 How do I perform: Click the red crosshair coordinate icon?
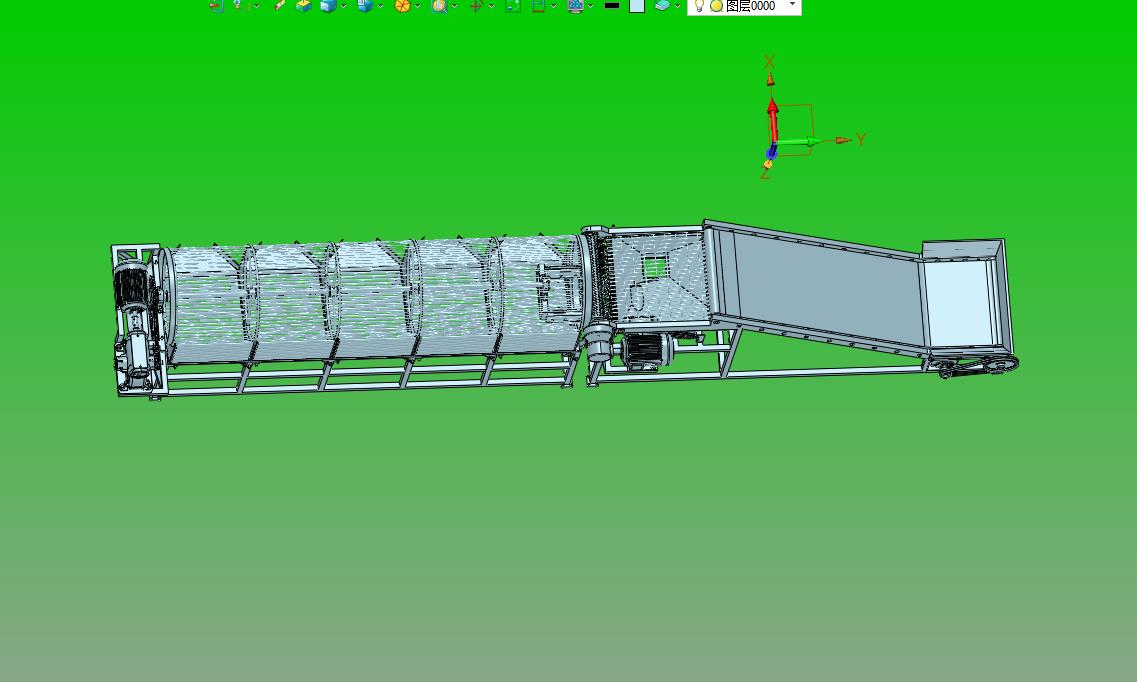pos(476,6)
